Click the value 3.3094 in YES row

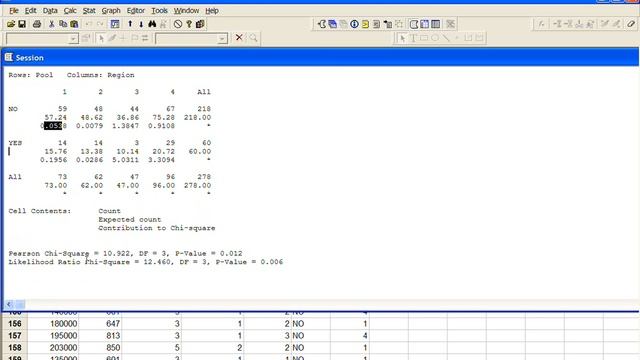click(161, 160)
